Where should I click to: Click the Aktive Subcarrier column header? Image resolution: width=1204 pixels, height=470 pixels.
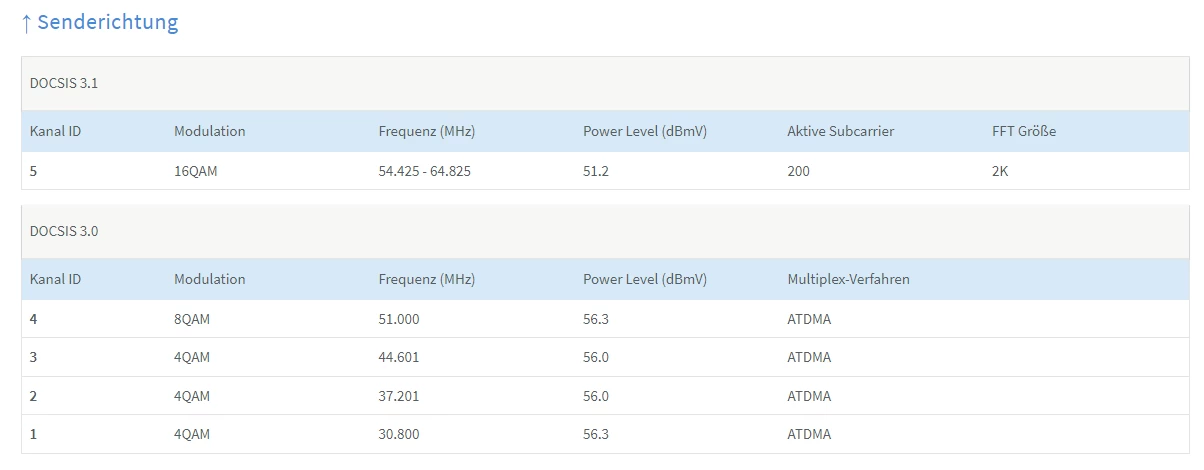click(x=840, y=132)
